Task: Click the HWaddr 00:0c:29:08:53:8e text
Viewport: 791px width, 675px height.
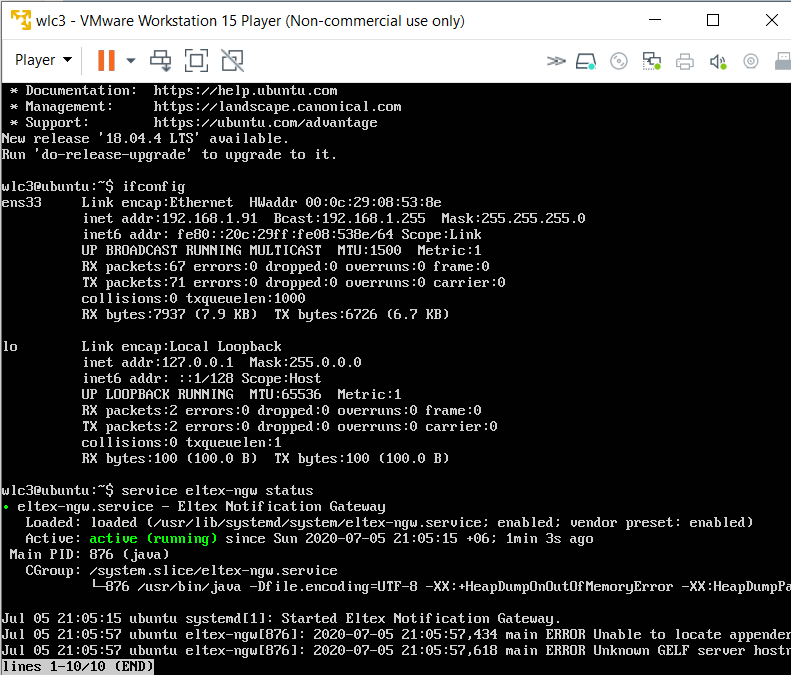Action: [345, 203]
